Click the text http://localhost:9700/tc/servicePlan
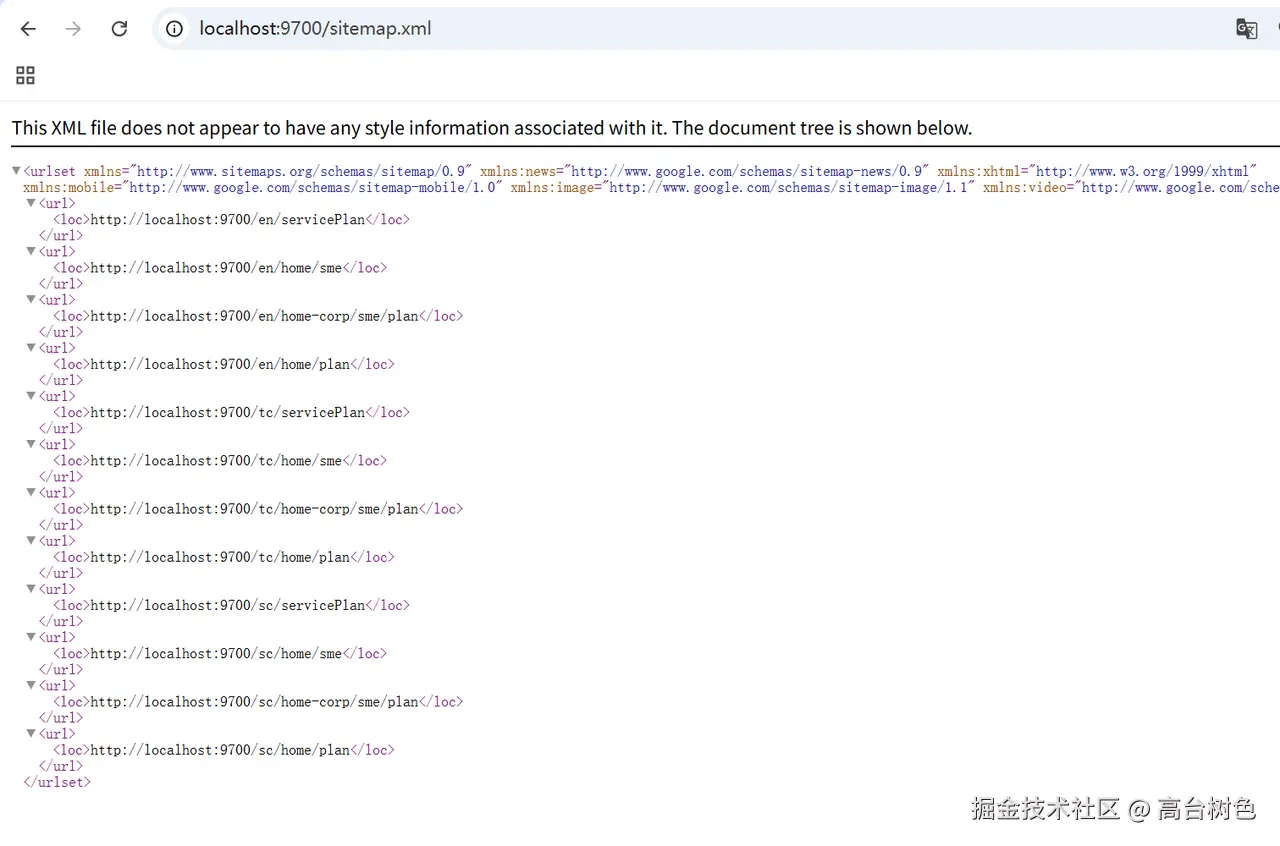1280x846 pixels. pyautogui.click(x=228, y=412)
